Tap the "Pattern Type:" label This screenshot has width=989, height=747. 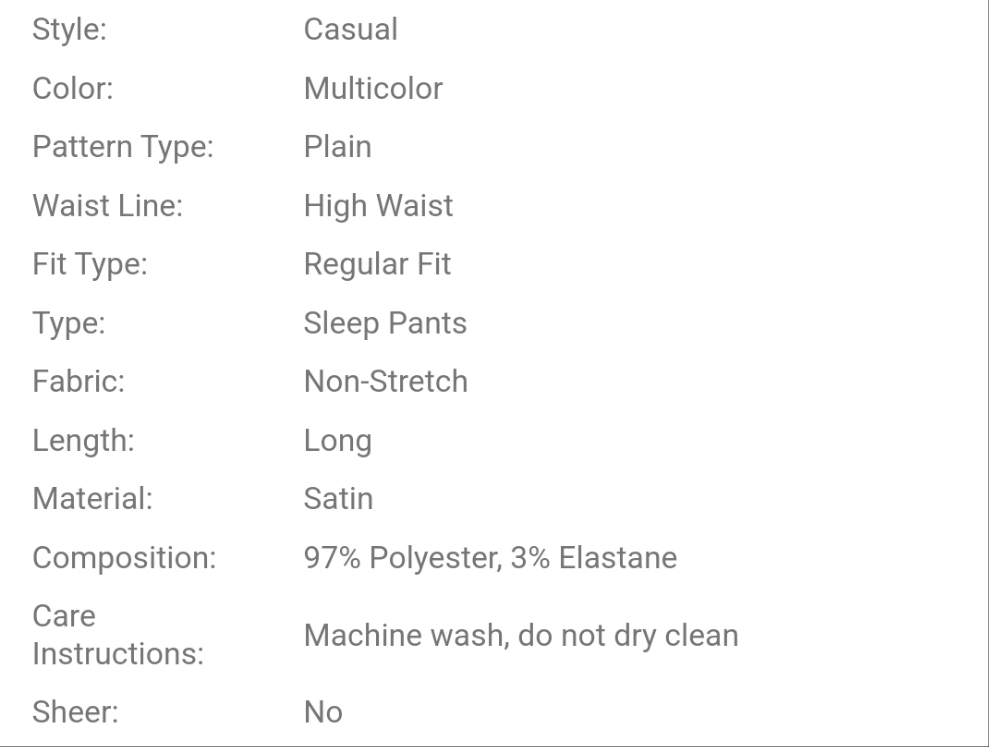point(124,147)
